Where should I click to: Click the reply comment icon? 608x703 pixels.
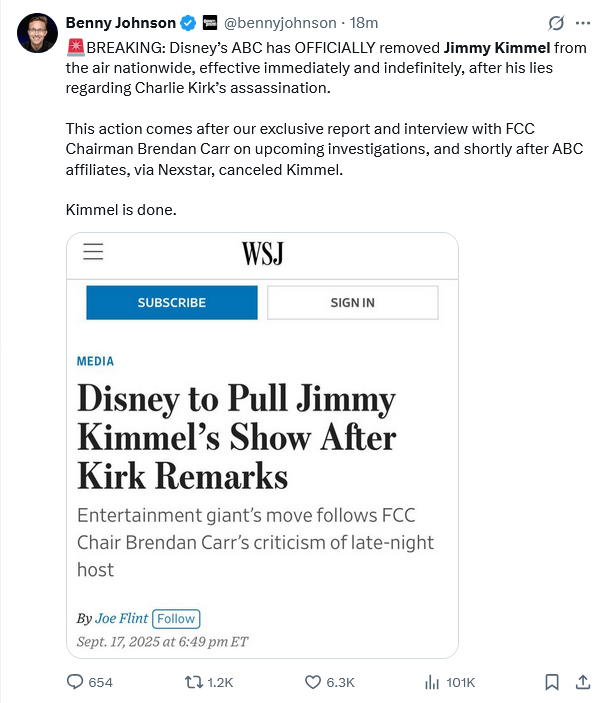[x=75, y=682]
